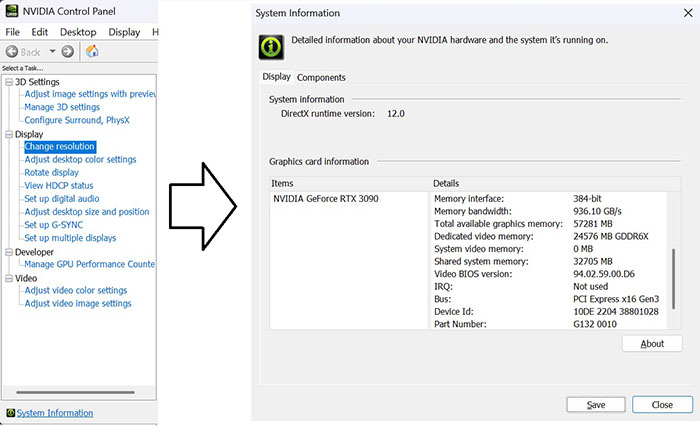Viewport: 700px width, 426px height.
Task: Collapse the Video tree node
Action: pos(8,278)
